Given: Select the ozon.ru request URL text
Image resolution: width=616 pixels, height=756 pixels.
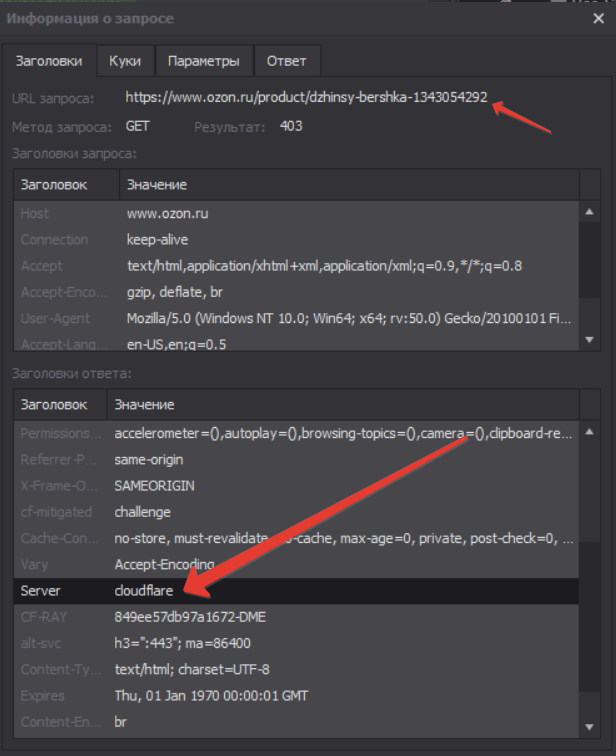Looking at the screenshot, I should (x=307, y=97).
